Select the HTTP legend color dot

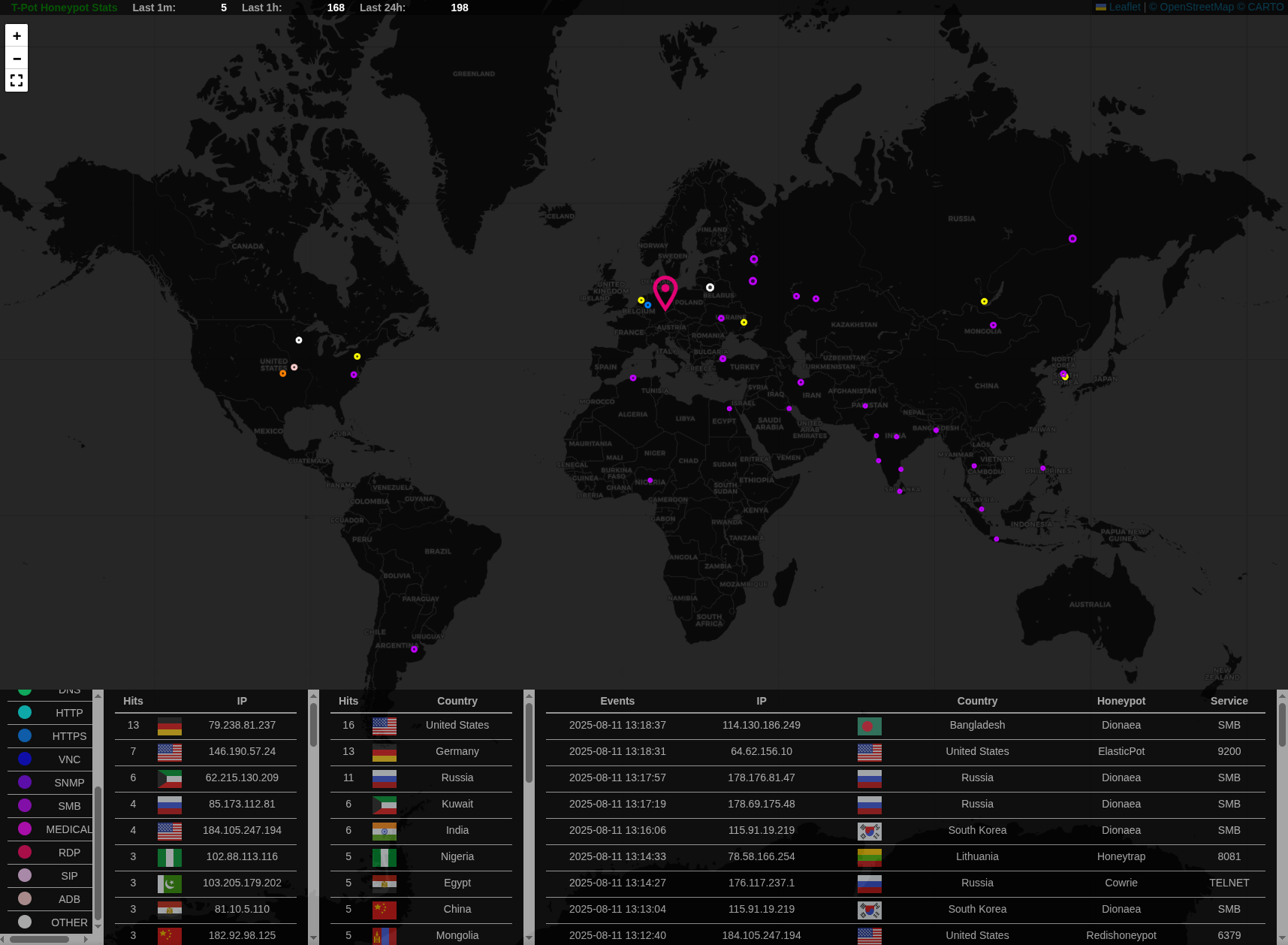25,712
